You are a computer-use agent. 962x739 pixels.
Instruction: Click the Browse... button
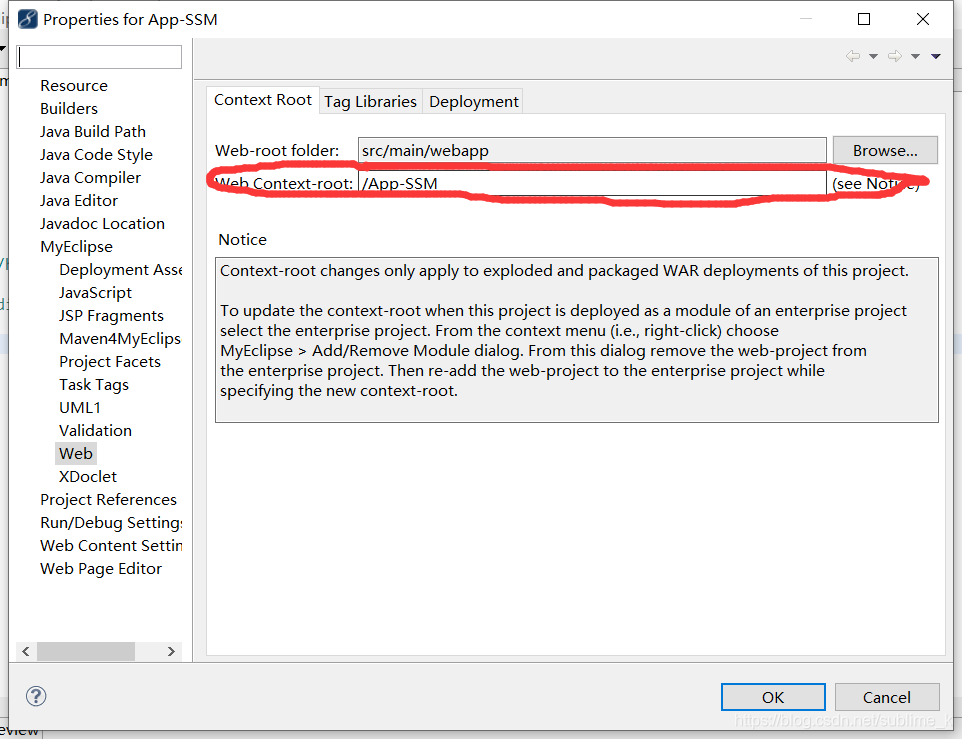885,150
